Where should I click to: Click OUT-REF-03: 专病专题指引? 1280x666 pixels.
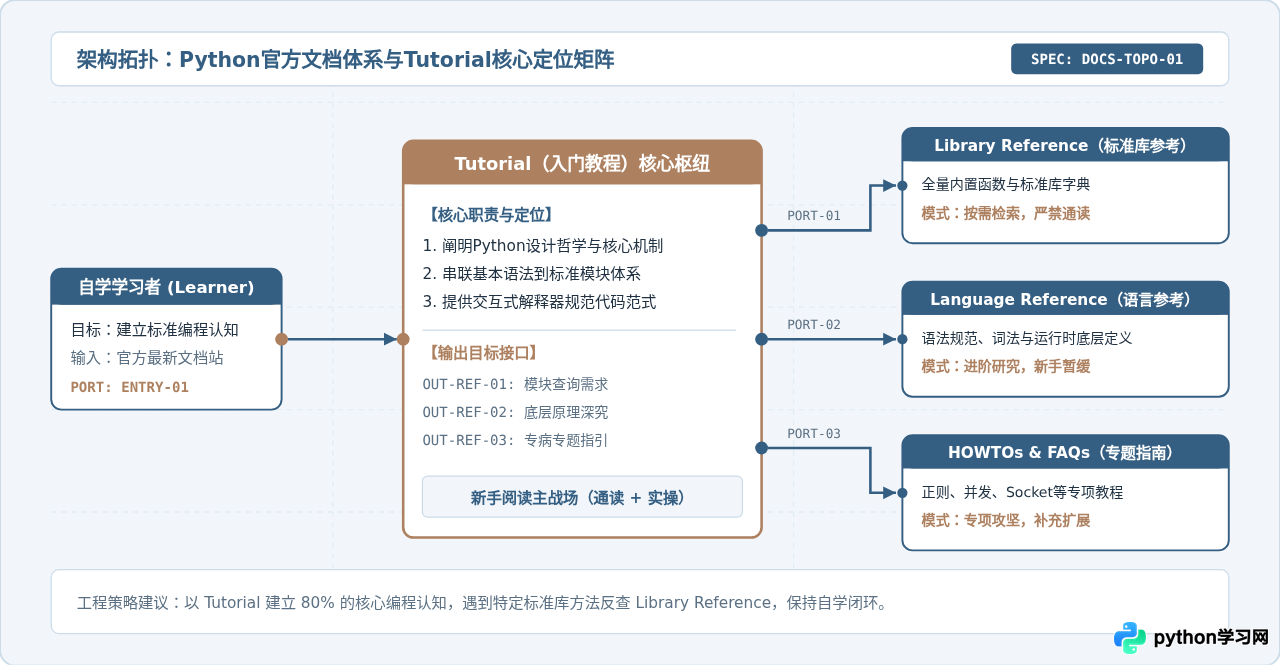515,440
